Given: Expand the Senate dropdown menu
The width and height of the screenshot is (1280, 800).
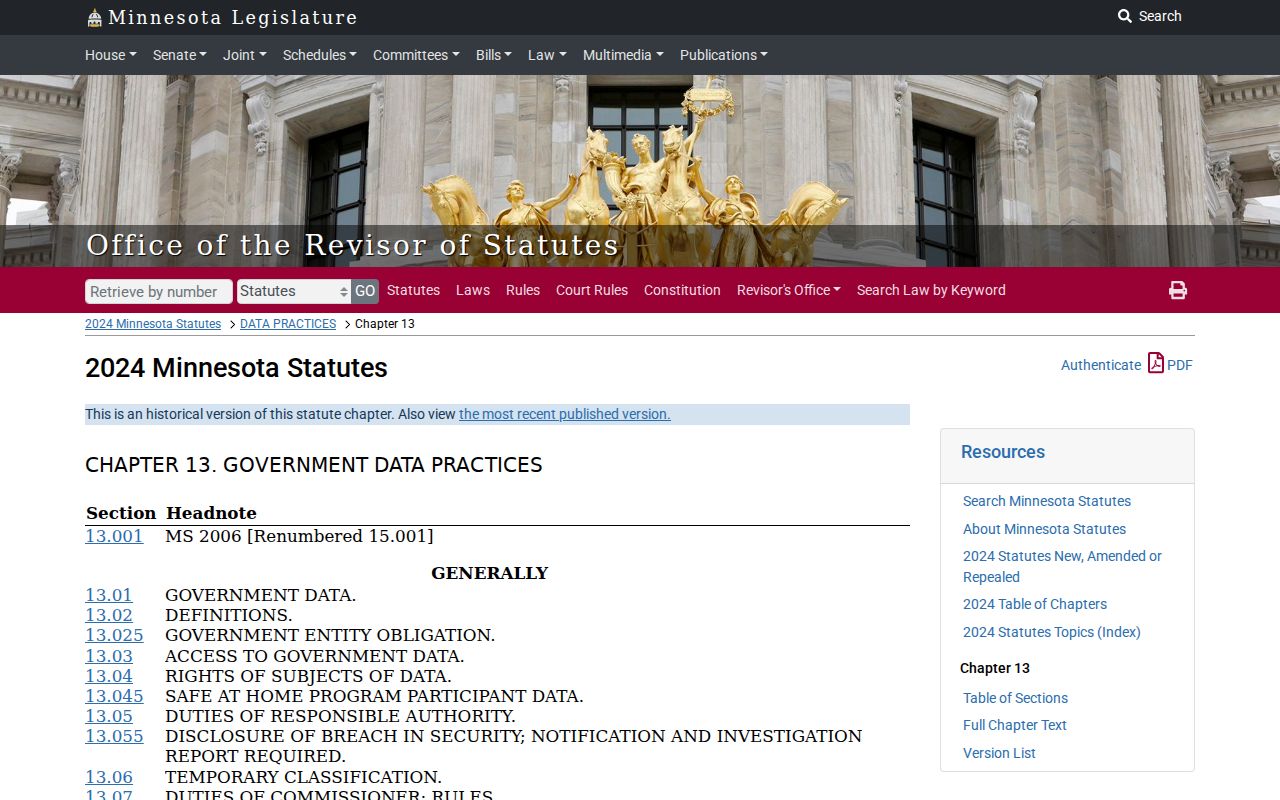Looking at the screenshot, I should (180, 55).
